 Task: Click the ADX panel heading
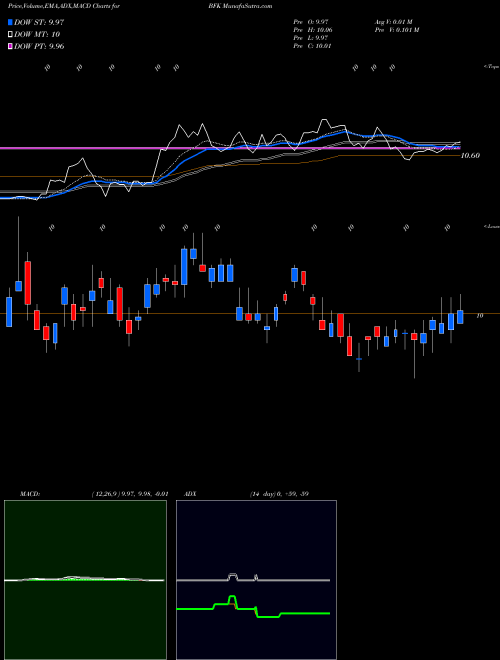(191, 494)
